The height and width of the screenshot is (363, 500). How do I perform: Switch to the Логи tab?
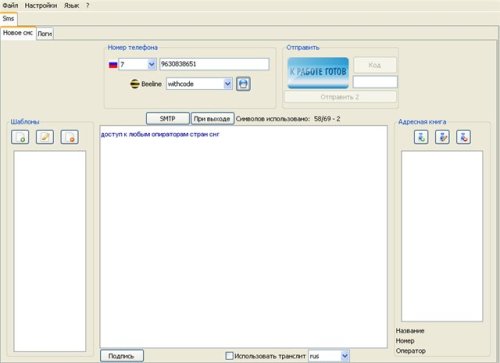45,34
